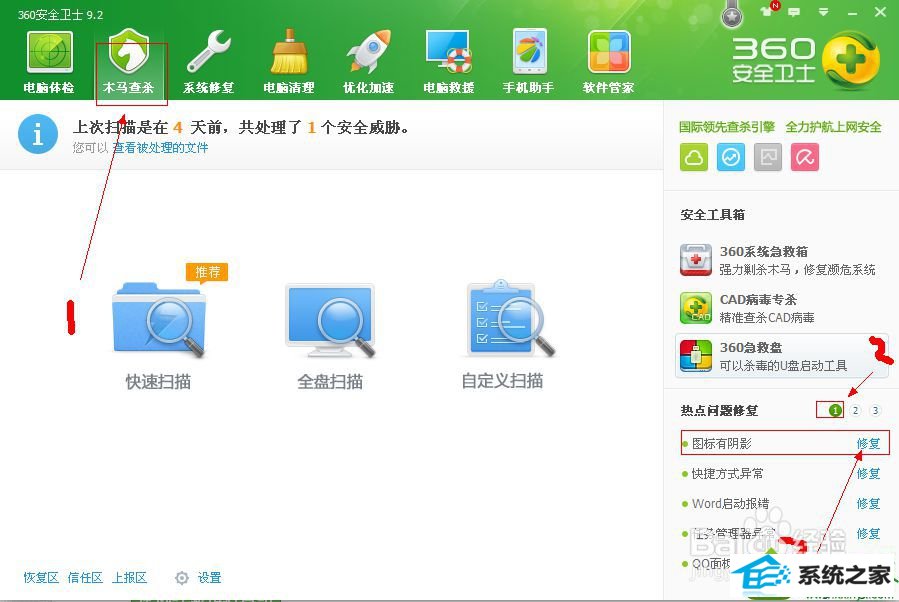Click medal icon in title bar
Viewport: 899px width, 602px height.
coord(732,15)
